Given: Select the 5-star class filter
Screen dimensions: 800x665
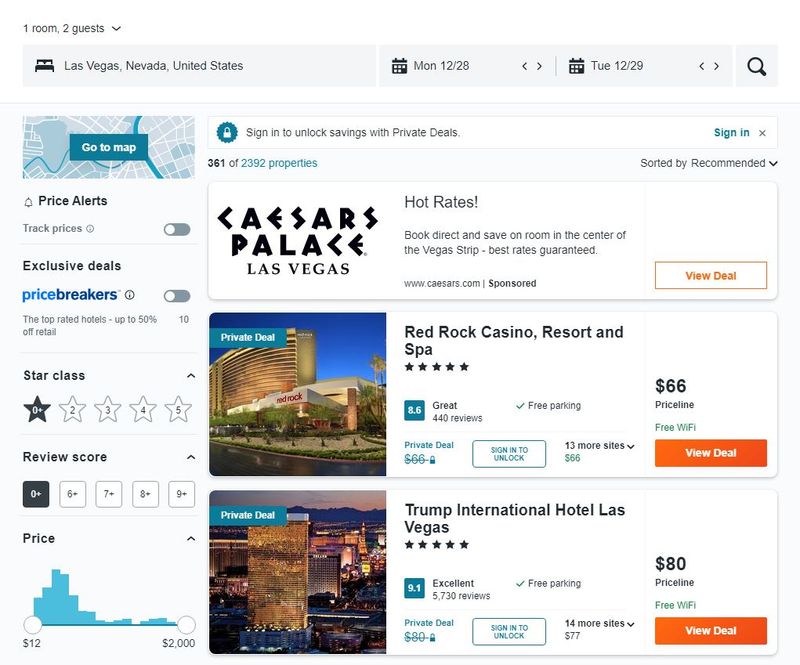Looking at the screenshot, I should tap(178, 409).
